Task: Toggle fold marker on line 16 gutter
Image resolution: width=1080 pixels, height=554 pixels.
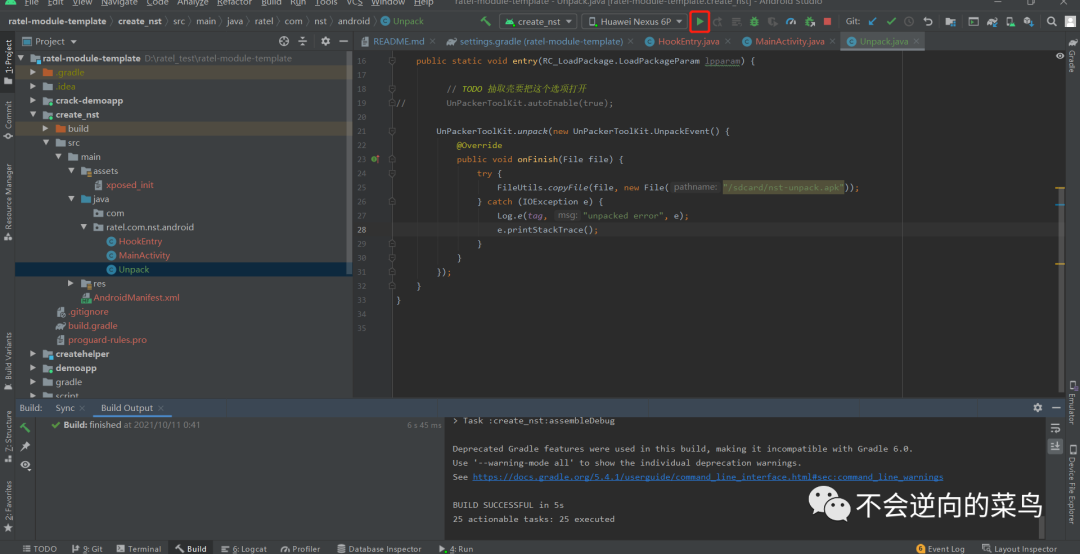Action: [x=391, y=61]
